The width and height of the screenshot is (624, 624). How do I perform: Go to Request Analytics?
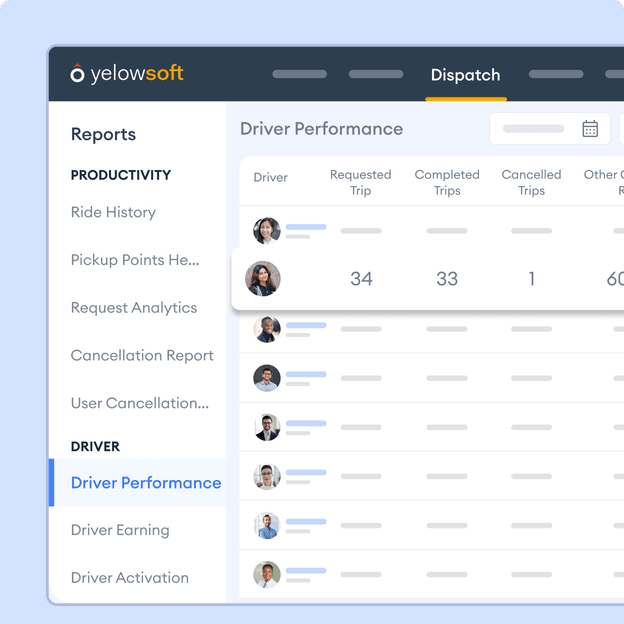[134, 308]
